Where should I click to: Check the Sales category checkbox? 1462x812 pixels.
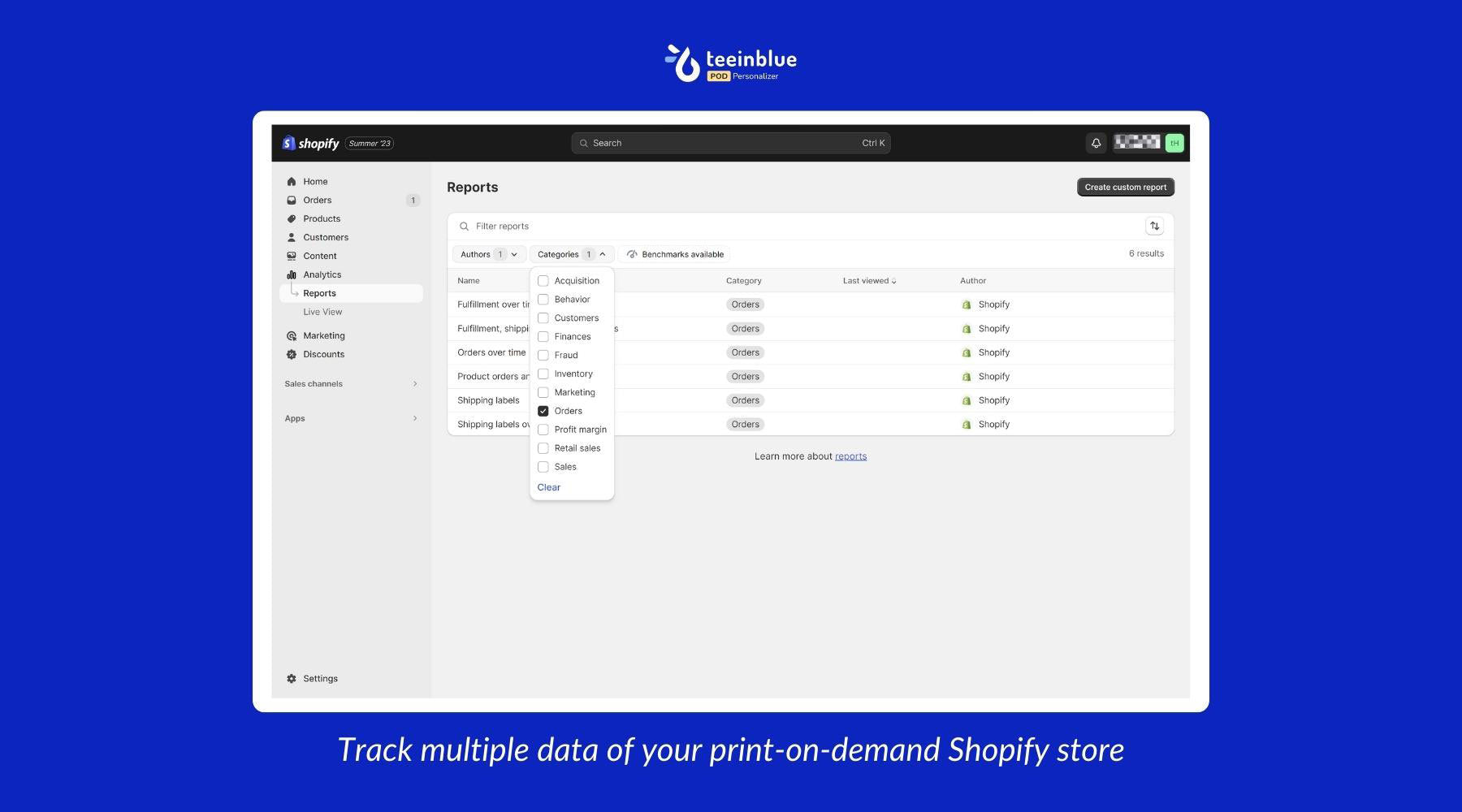pyautogui.click(x=543, y=468)
